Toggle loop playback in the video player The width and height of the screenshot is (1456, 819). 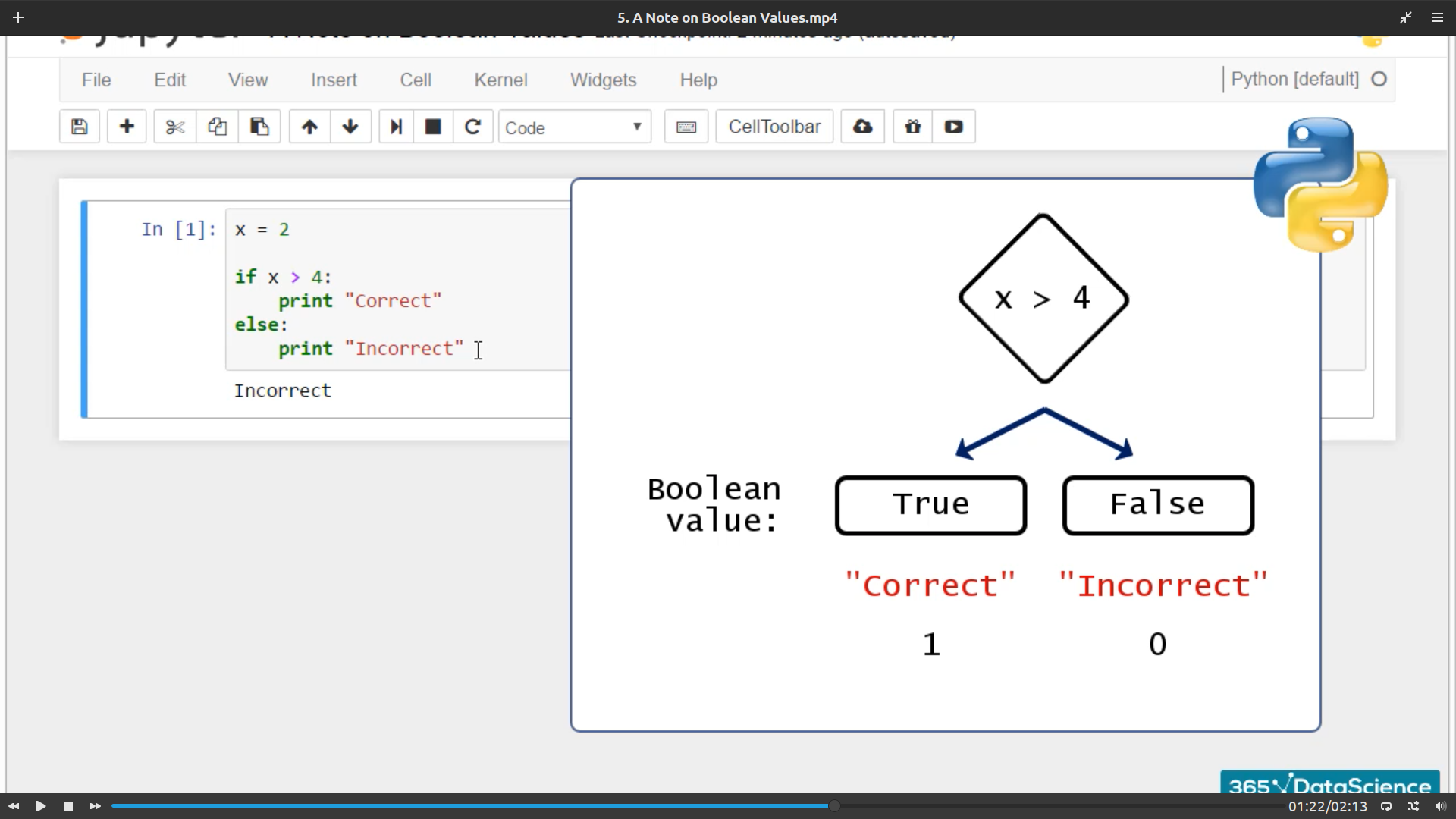(x=1386, y=806)
